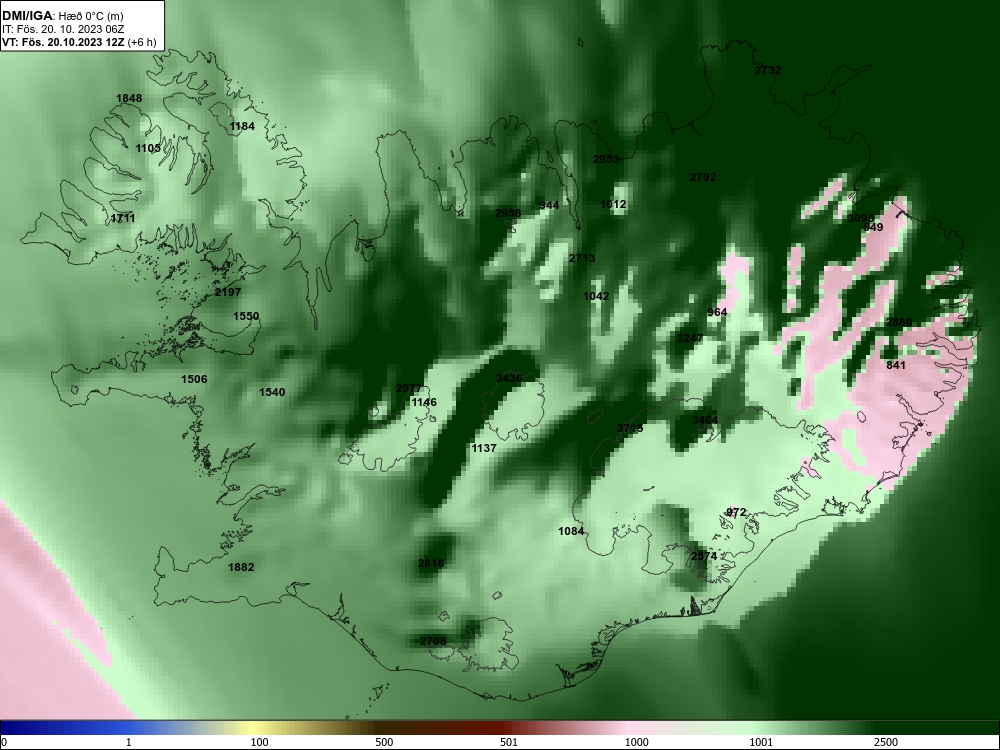Click the '100' tick on the color scale

coord(260,742)
